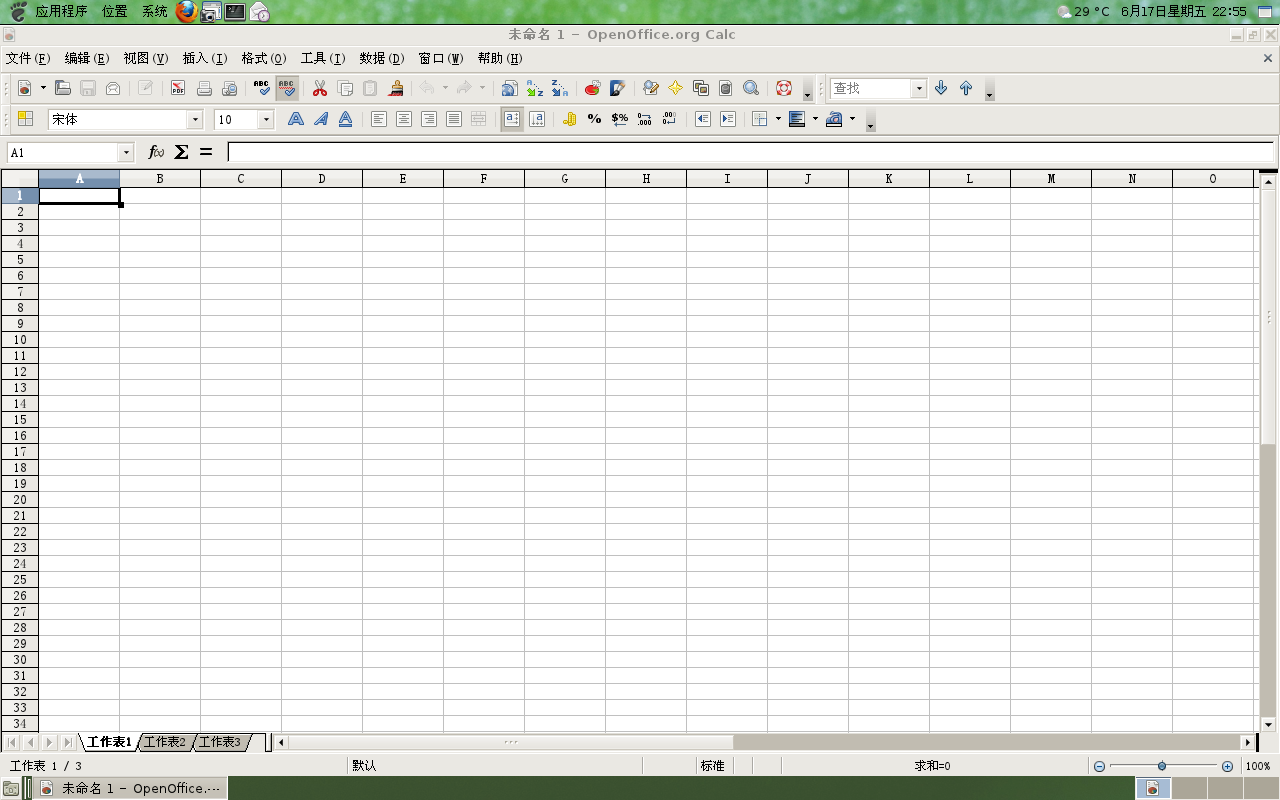Image resolution: width=1280 pixels, height=800 pixels.
Task: Toggle justified alignment
Action: 454,119
